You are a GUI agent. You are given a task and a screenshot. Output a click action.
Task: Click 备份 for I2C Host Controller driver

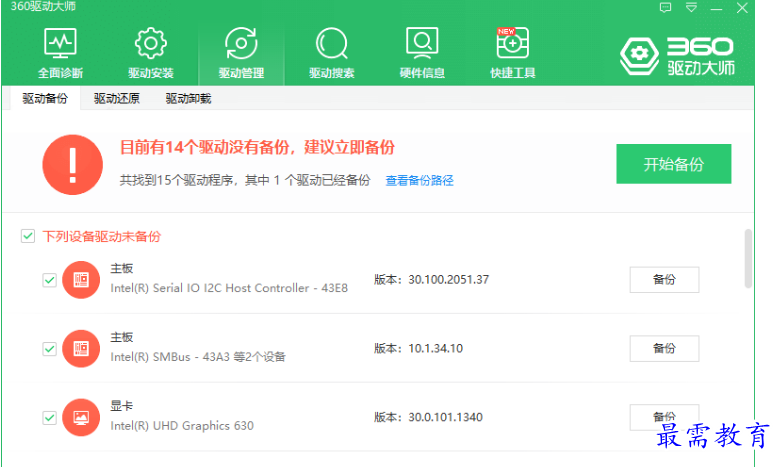tap(664, 279)
